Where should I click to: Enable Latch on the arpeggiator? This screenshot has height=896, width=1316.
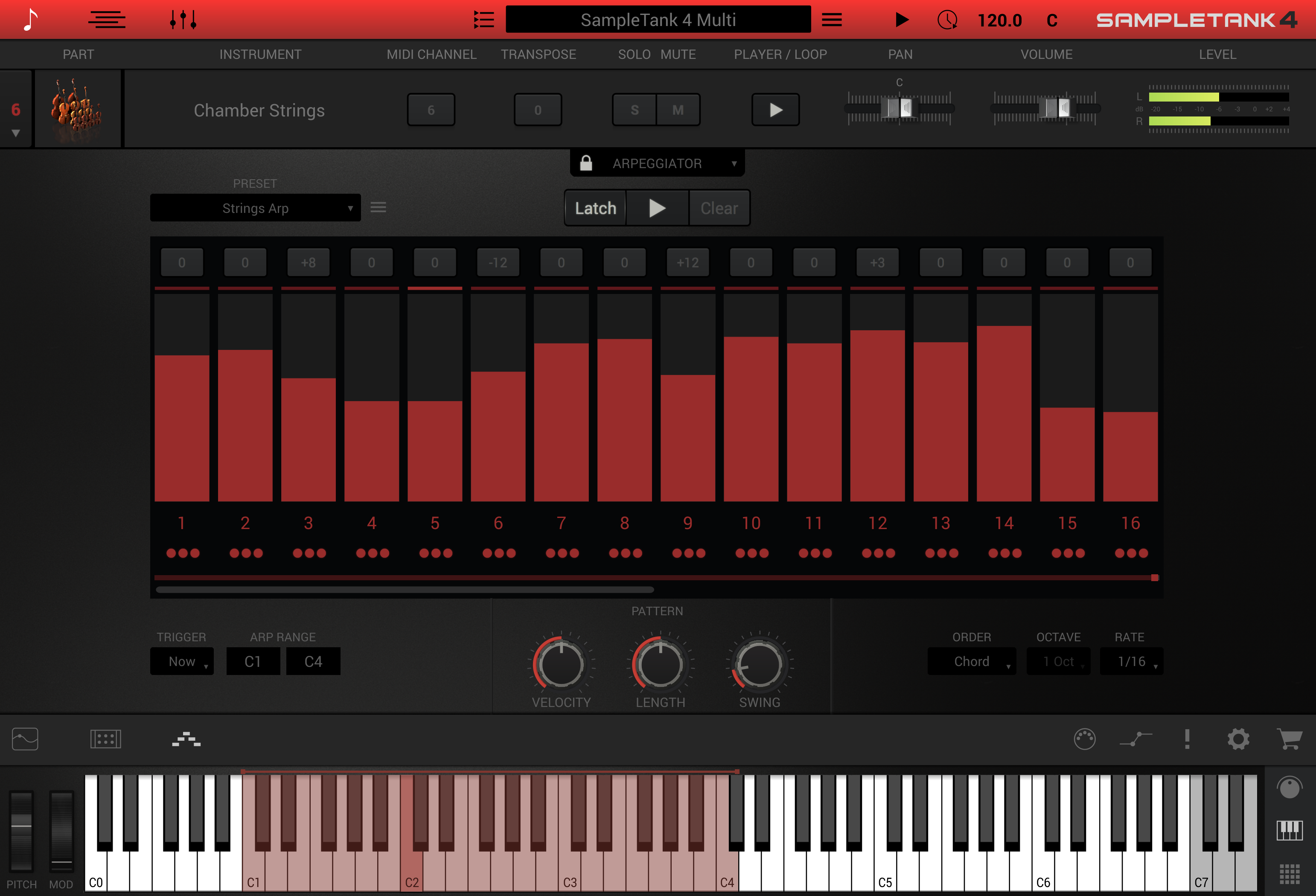(x=594, y=208)
